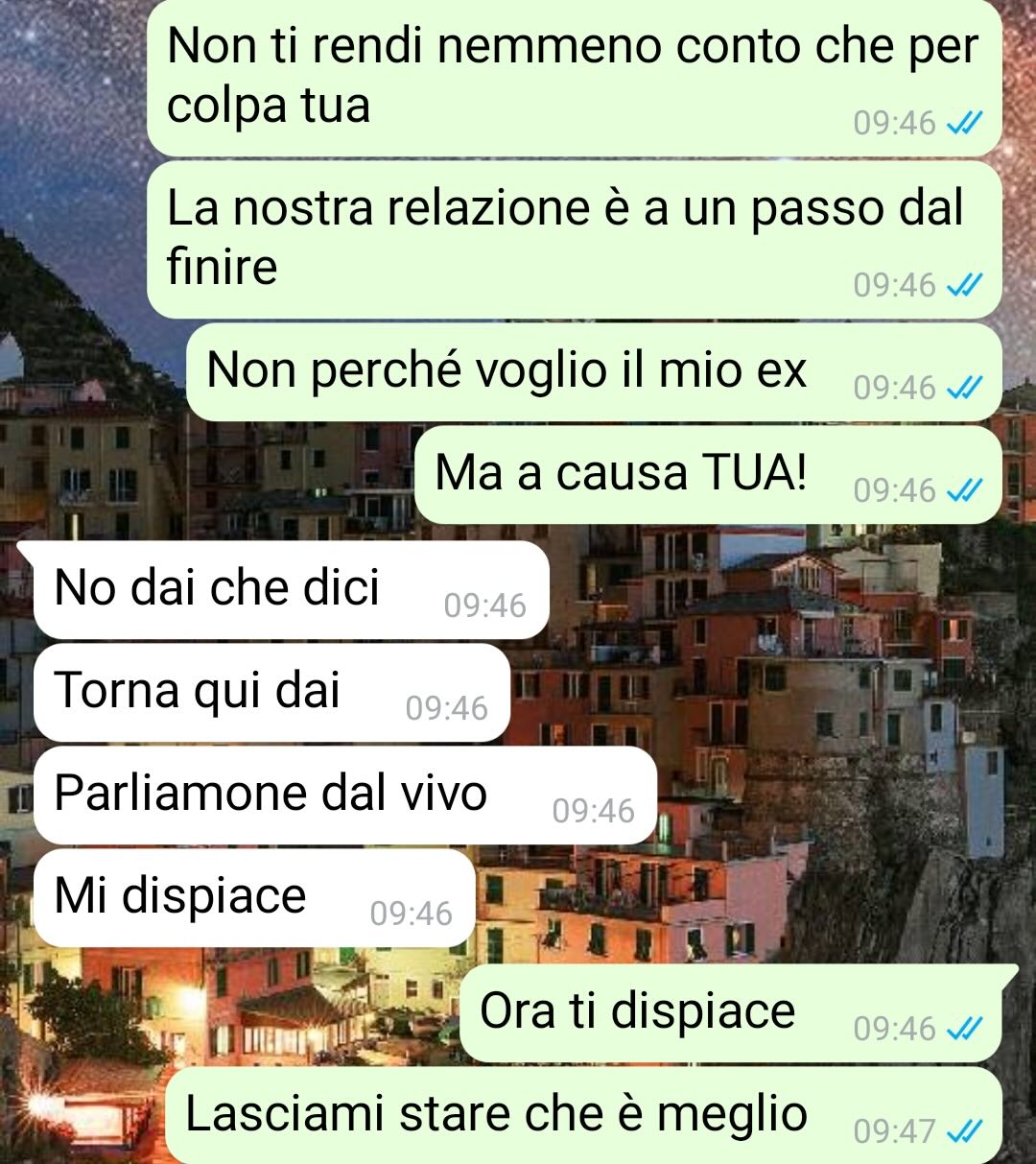
Task: Tap blue ticks on 'La nostra relazione' message
Action: coord(964,285)
